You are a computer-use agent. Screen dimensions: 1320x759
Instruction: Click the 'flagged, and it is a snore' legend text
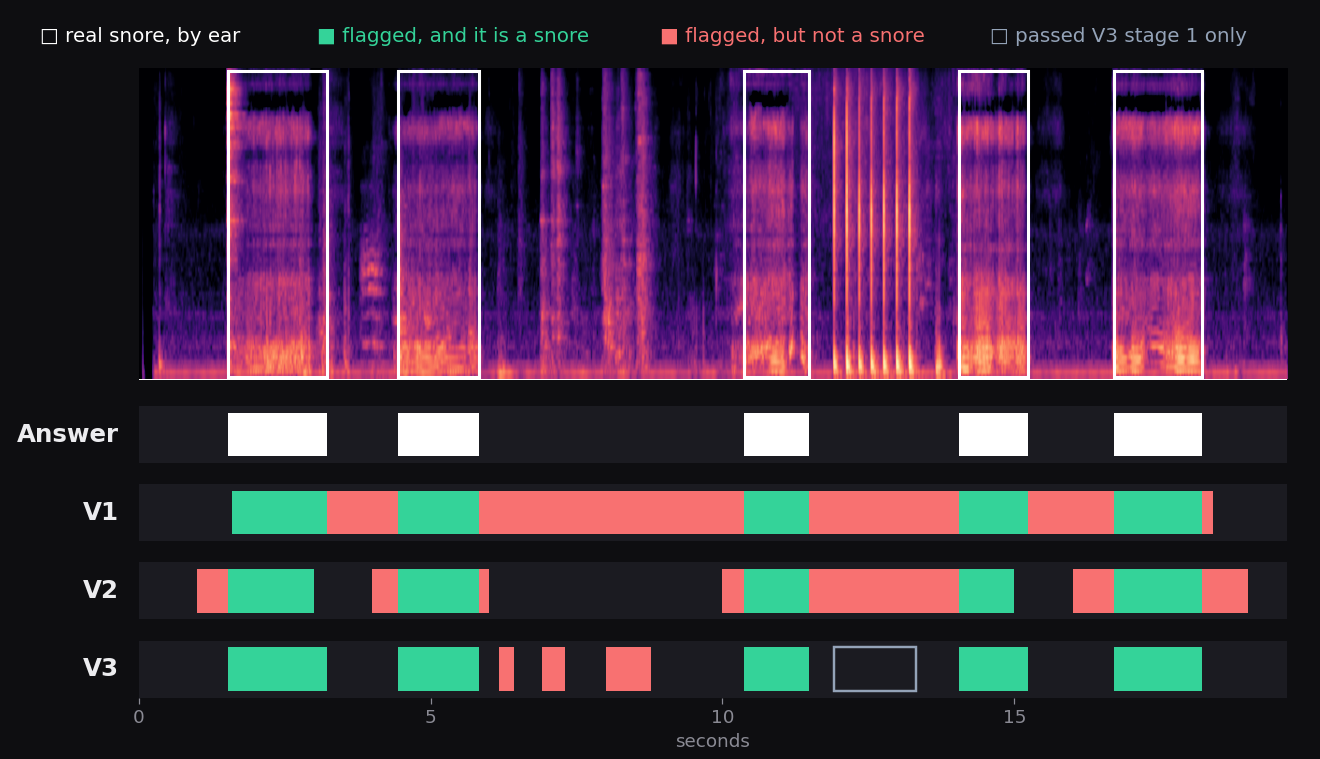(465, 36)
